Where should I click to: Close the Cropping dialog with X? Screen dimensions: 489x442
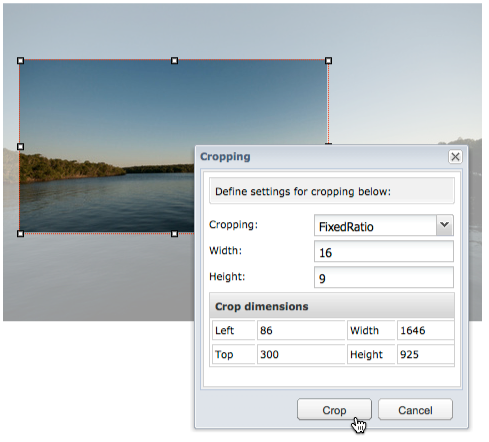tap(455, 157)
